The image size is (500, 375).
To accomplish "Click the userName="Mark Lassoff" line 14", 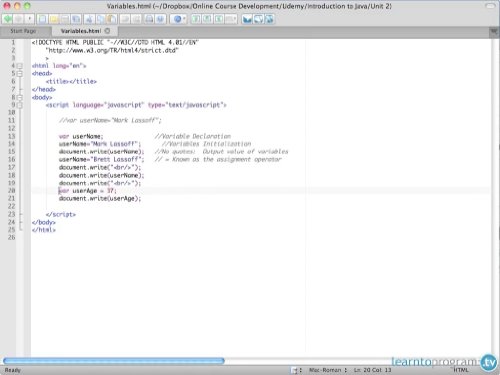I will tap(100, 144).
